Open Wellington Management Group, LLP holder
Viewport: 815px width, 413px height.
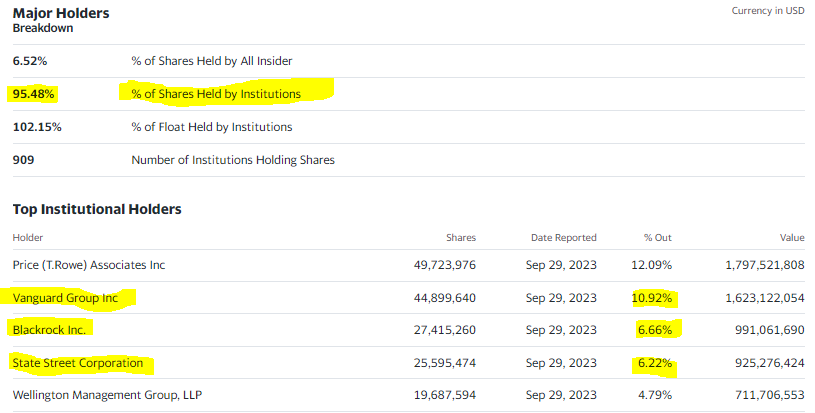(107, 395)
